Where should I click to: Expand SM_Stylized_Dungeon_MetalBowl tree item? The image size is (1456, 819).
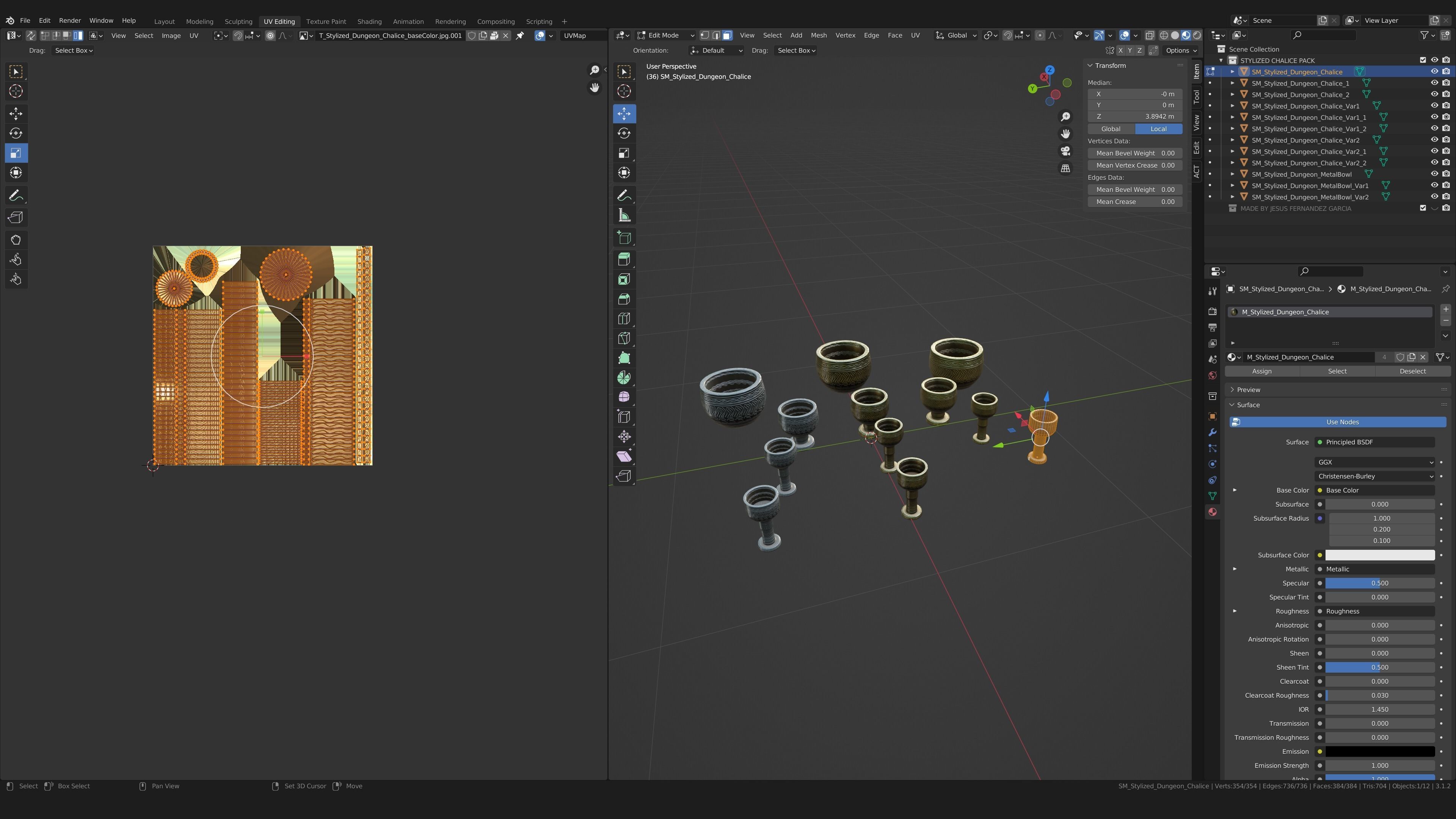(1233, 174)
